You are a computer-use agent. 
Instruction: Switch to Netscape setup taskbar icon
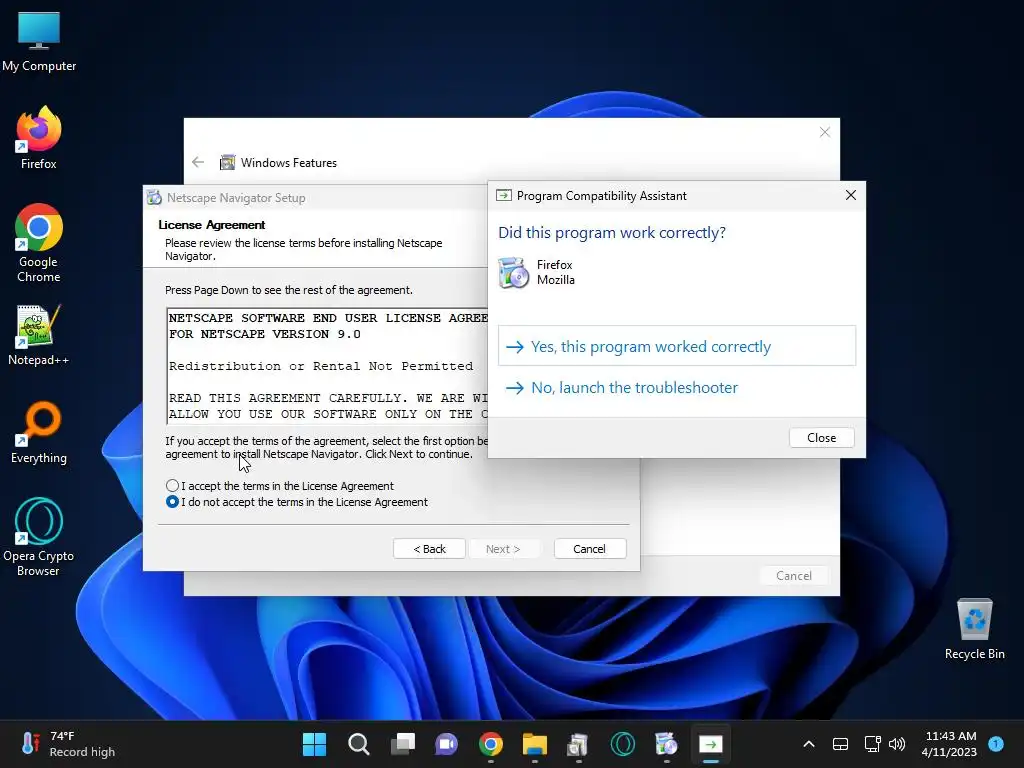666,744
